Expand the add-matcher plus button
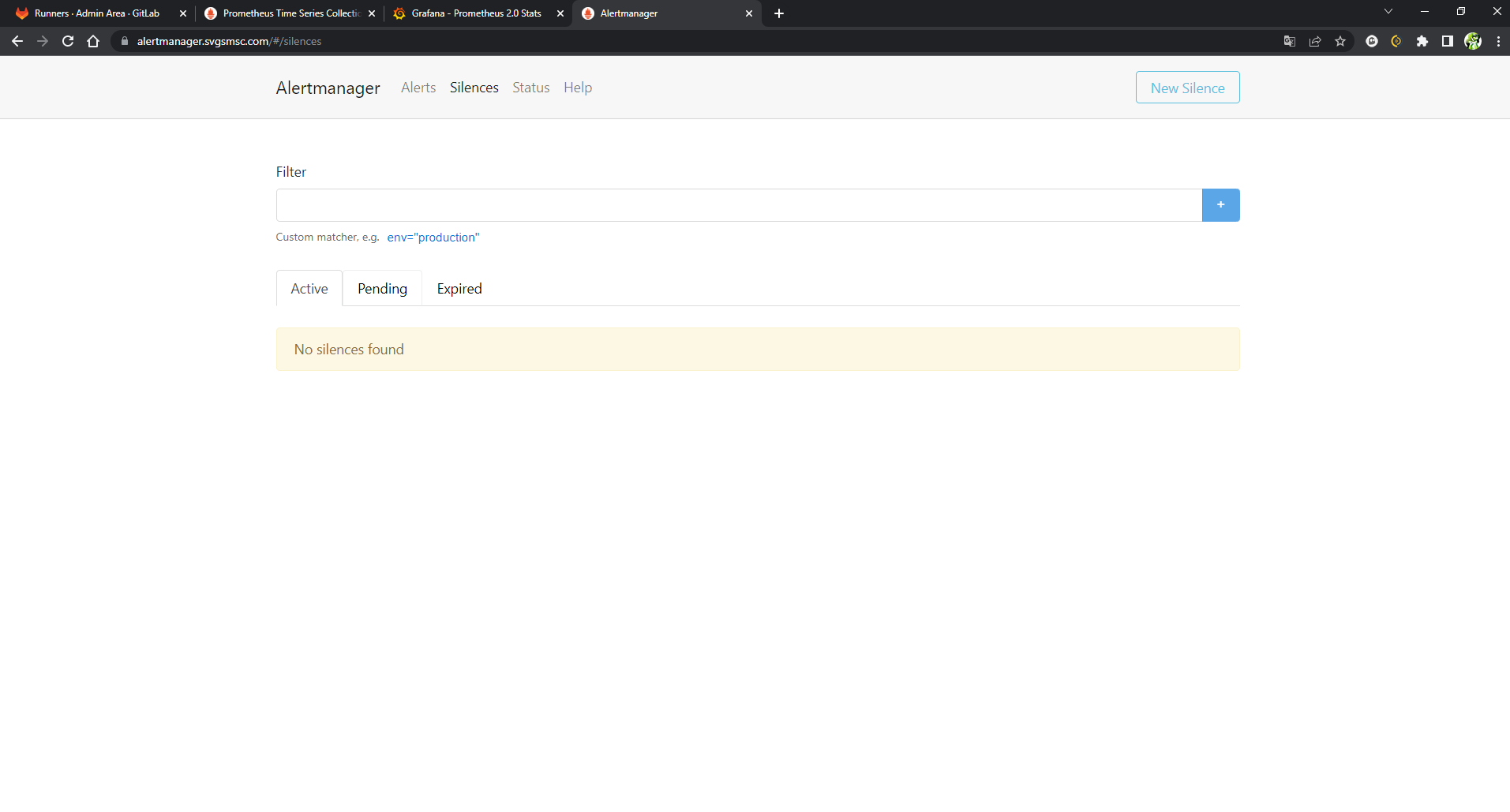 [x=1220, y=204]
